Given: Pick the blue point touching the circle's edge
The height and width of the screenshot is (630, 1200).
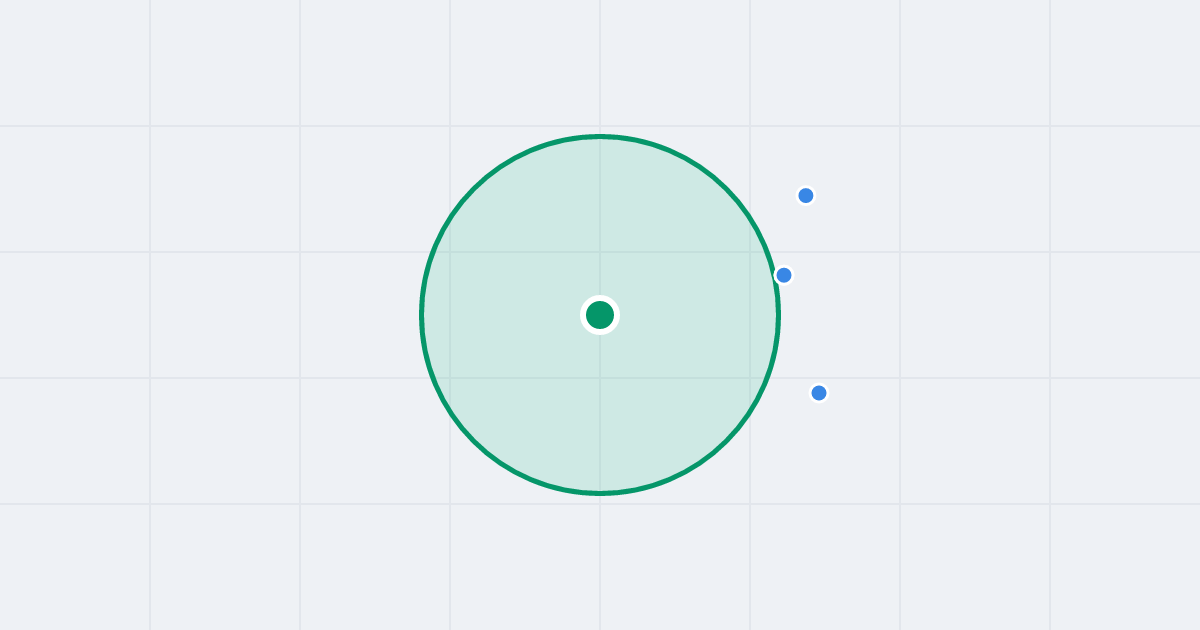Looking at the screenshot, I should coord(784,275).
